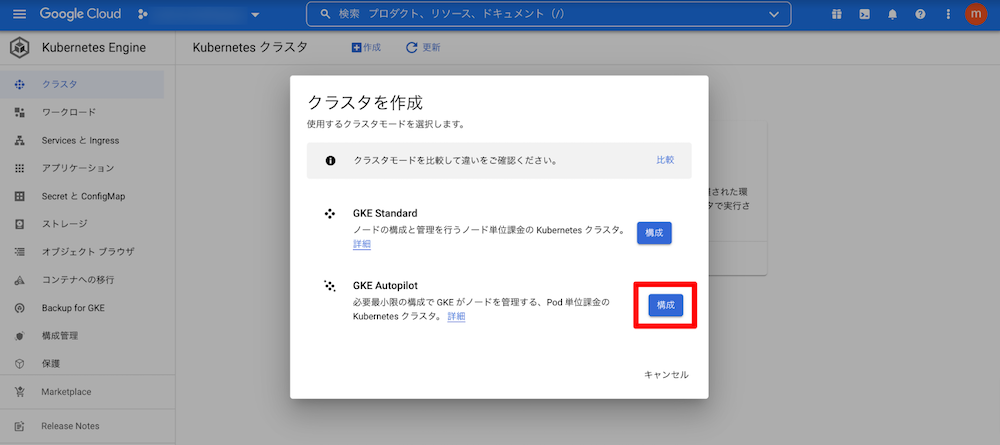The width and height of the screenshot is (1000, 445).
Task: Open the project selector dropdown arrow
Action: click(256, 14)
